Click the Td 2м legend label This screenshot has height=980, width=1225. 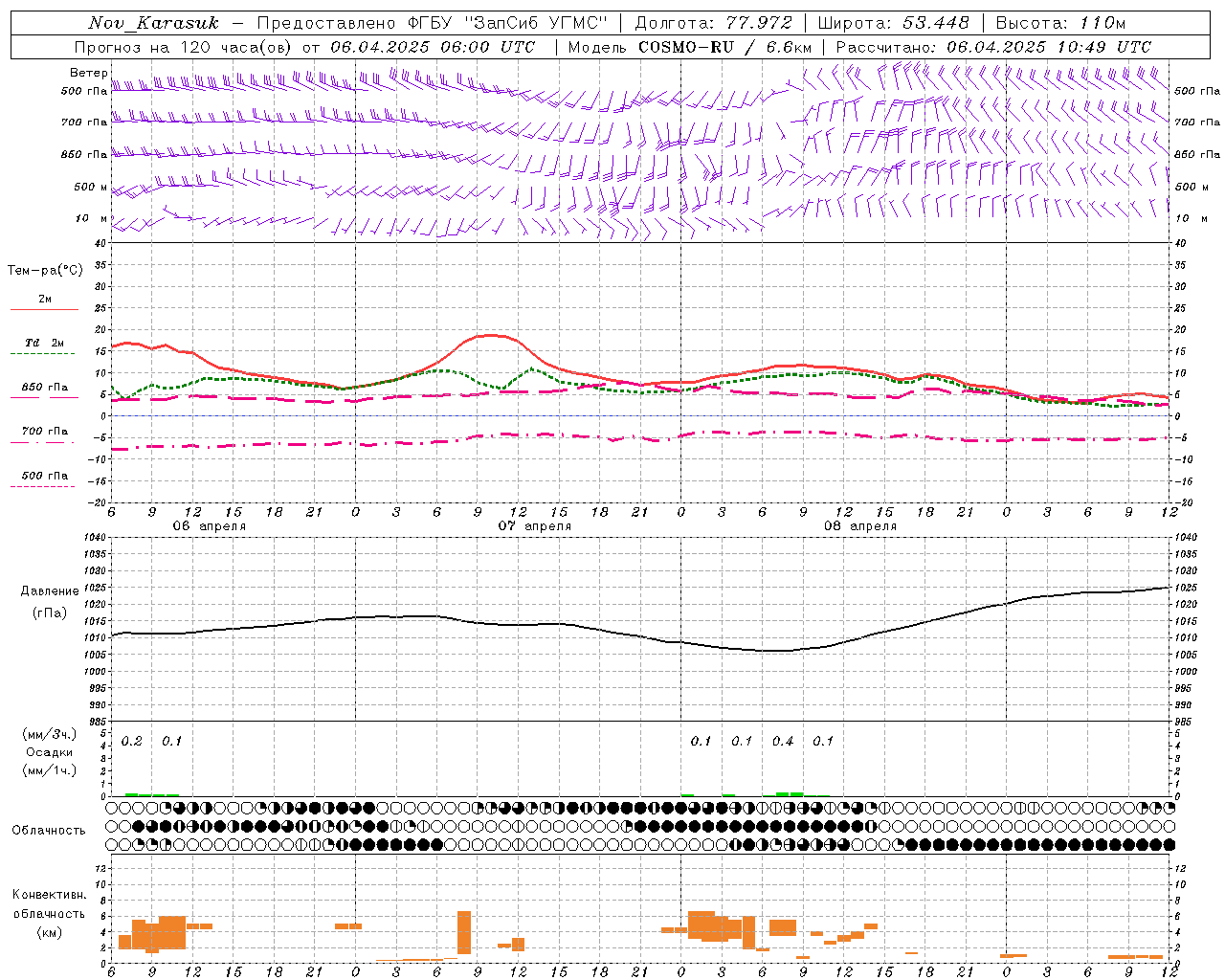[45, 343]
